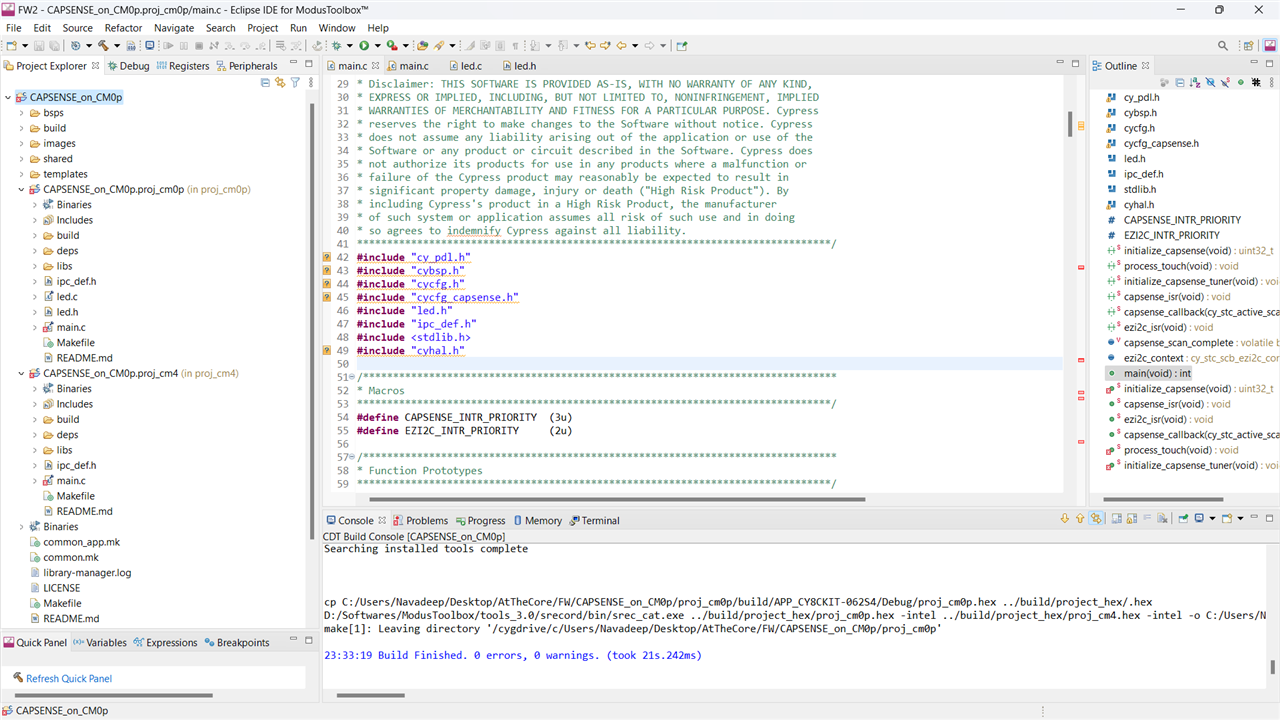Open the Refactor menu
Image resolution: width=1280 pixels, height=720 pixels.
click(123, 28)
